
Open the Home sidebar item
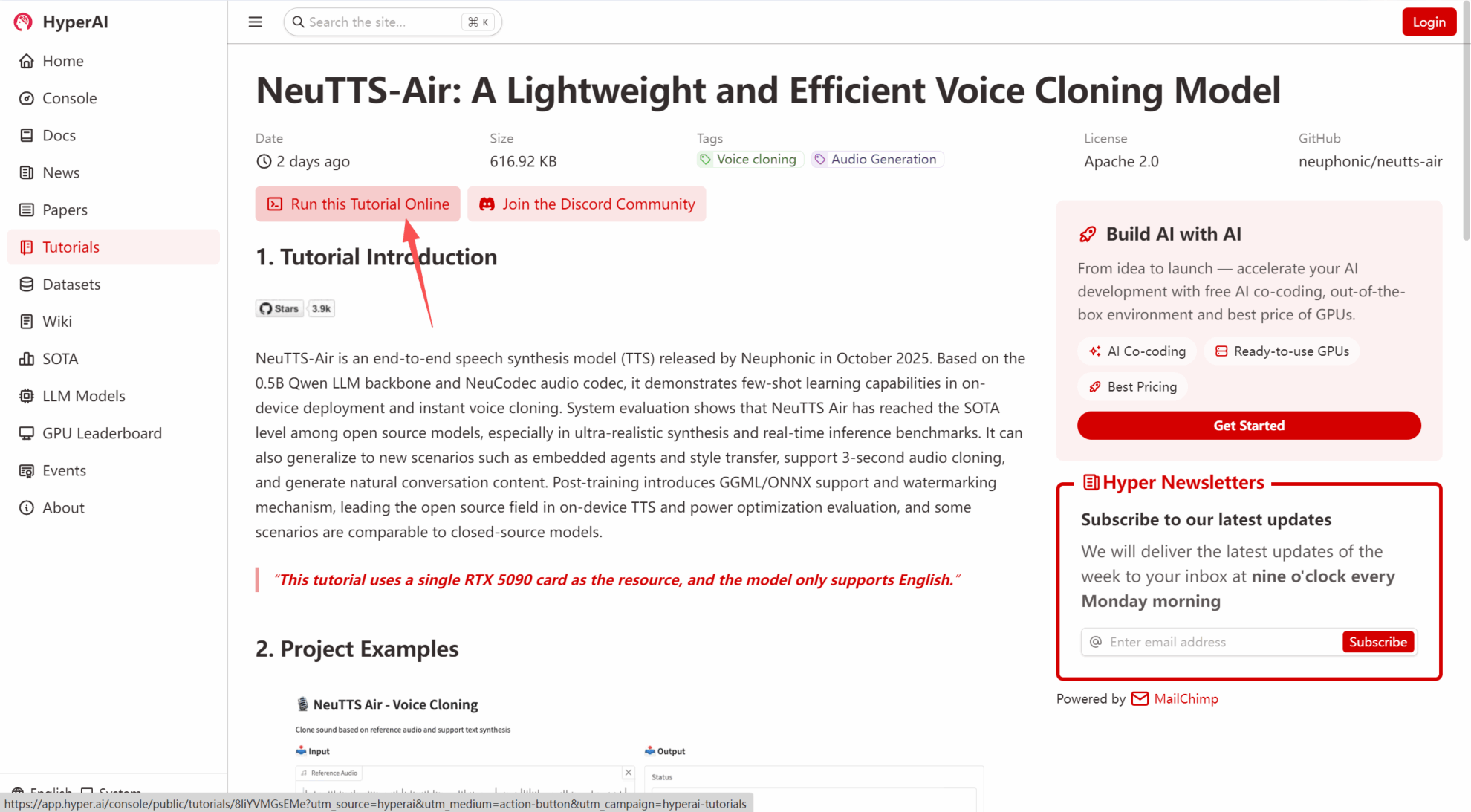[x=62, y=61]
